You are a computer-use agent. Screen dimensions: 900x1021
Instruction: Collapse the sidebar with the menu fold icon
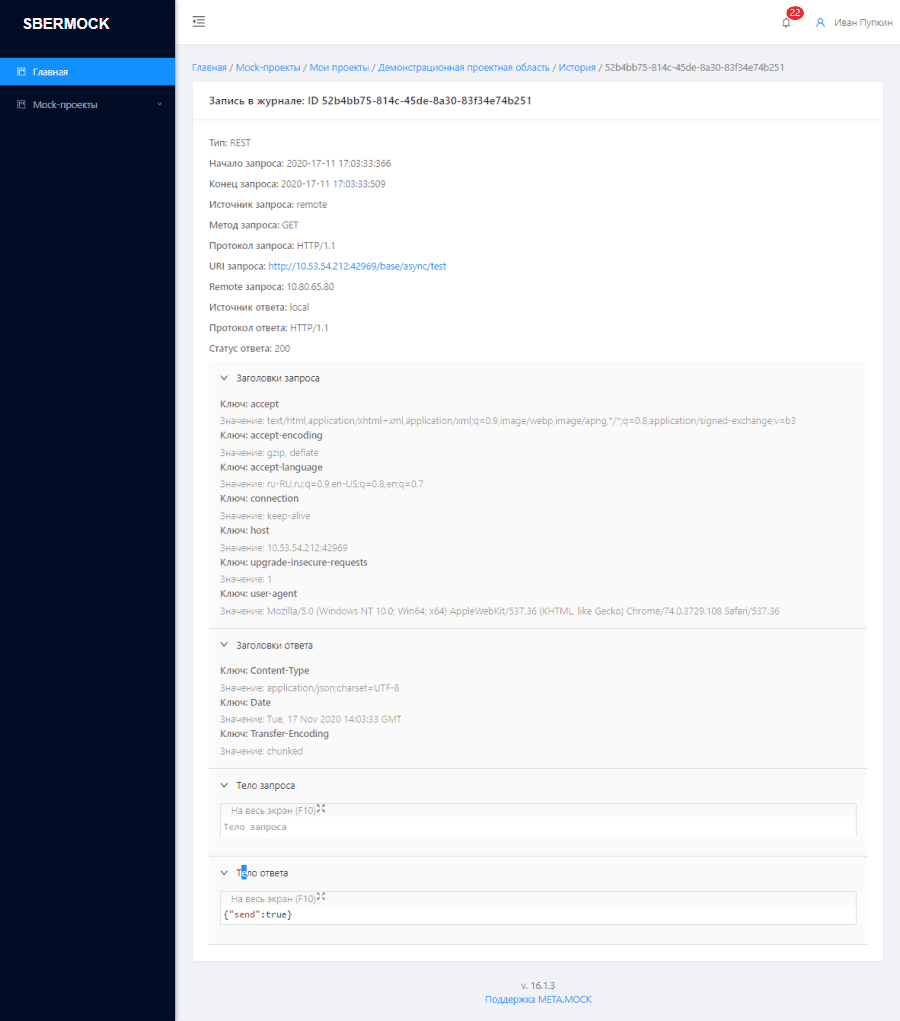coord(199,21)
